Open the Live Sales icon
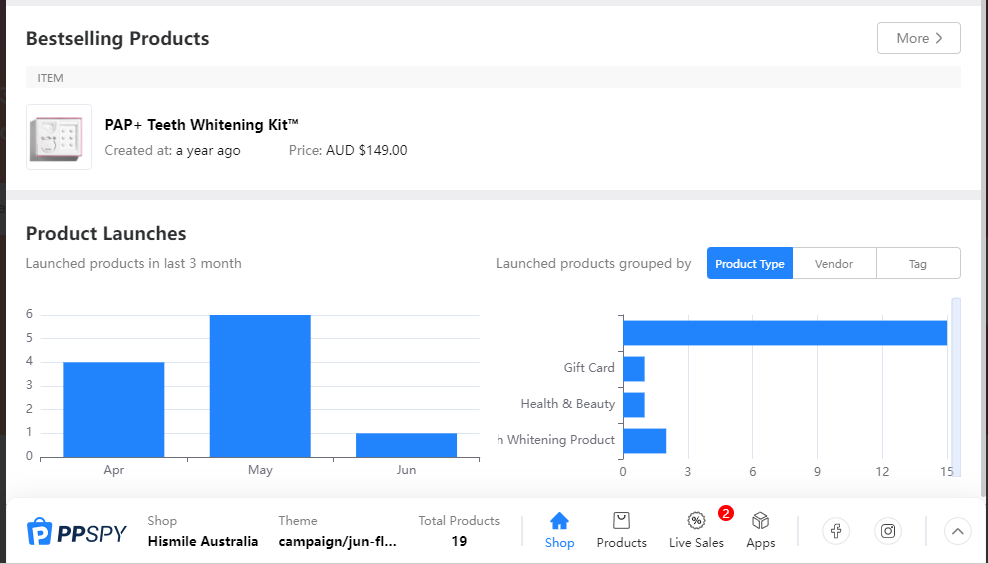This screenshot has height=564, width=988. (x=696, y=521)
